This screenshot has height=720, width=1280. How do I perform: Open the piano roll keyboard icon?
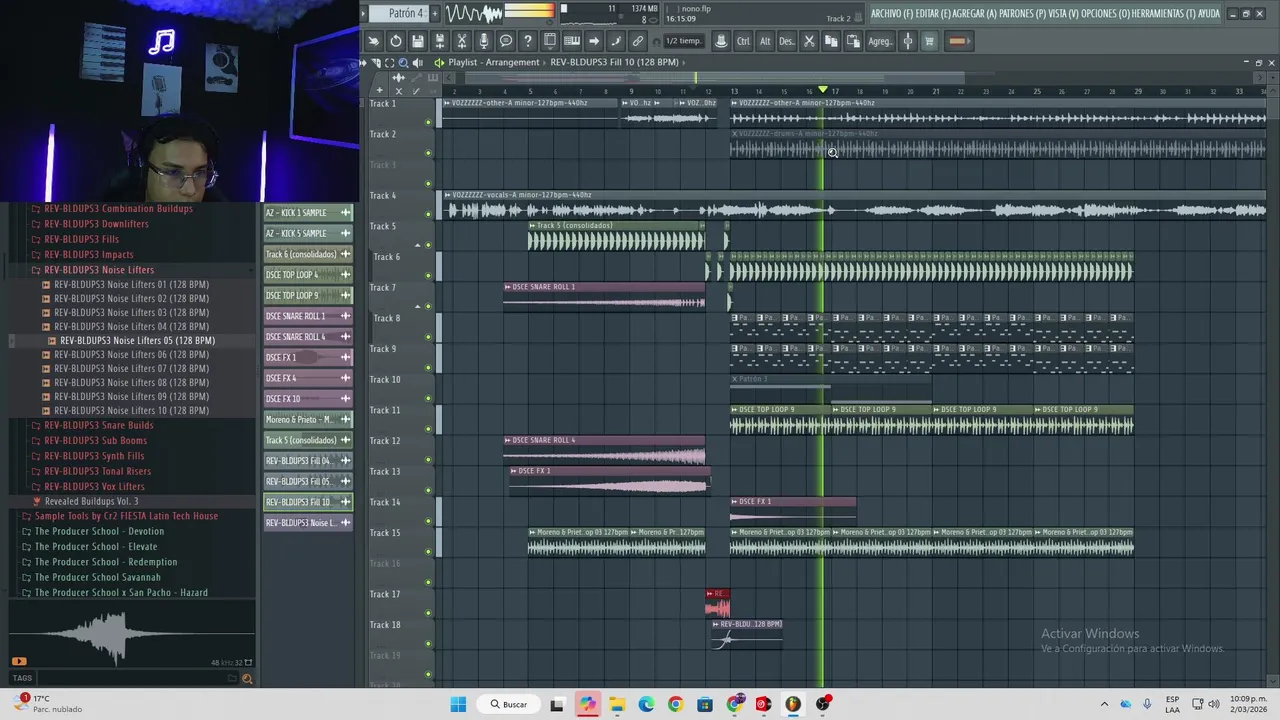[x=572, y=41]
